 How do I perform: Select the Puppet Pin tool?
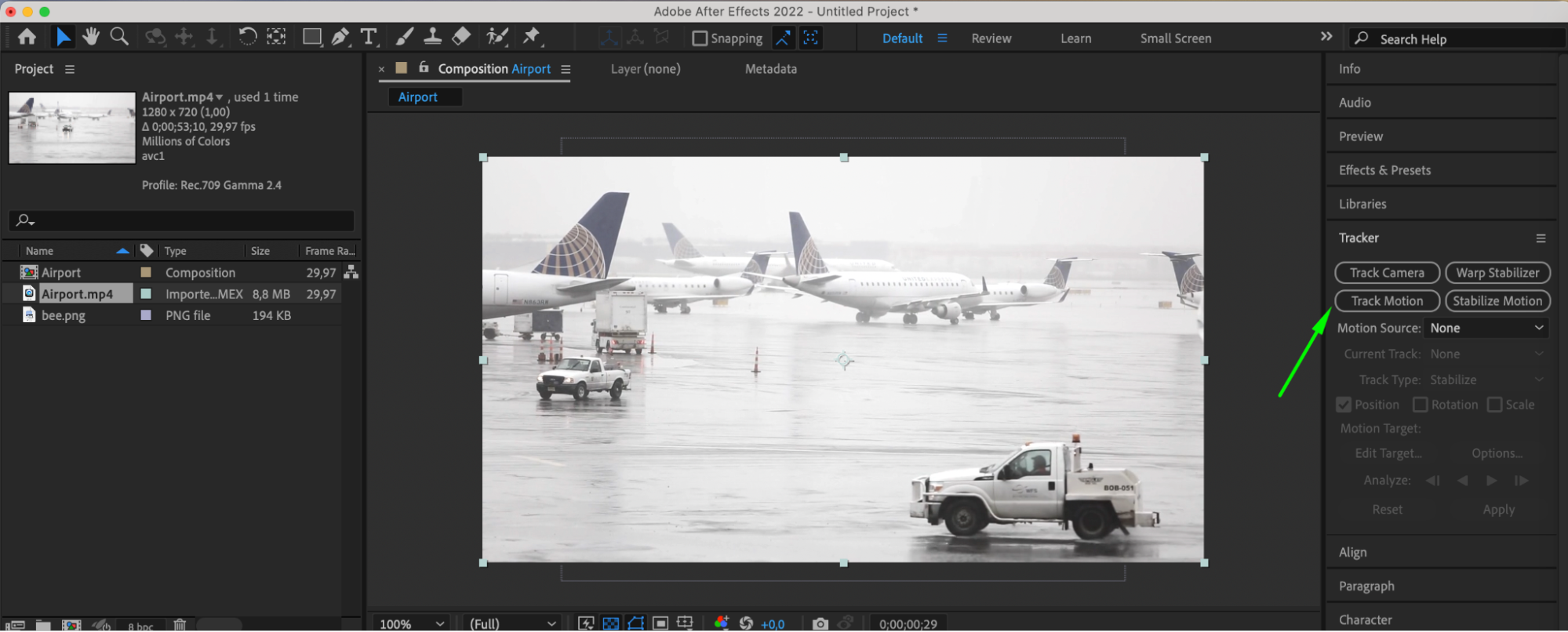(532, 36)
